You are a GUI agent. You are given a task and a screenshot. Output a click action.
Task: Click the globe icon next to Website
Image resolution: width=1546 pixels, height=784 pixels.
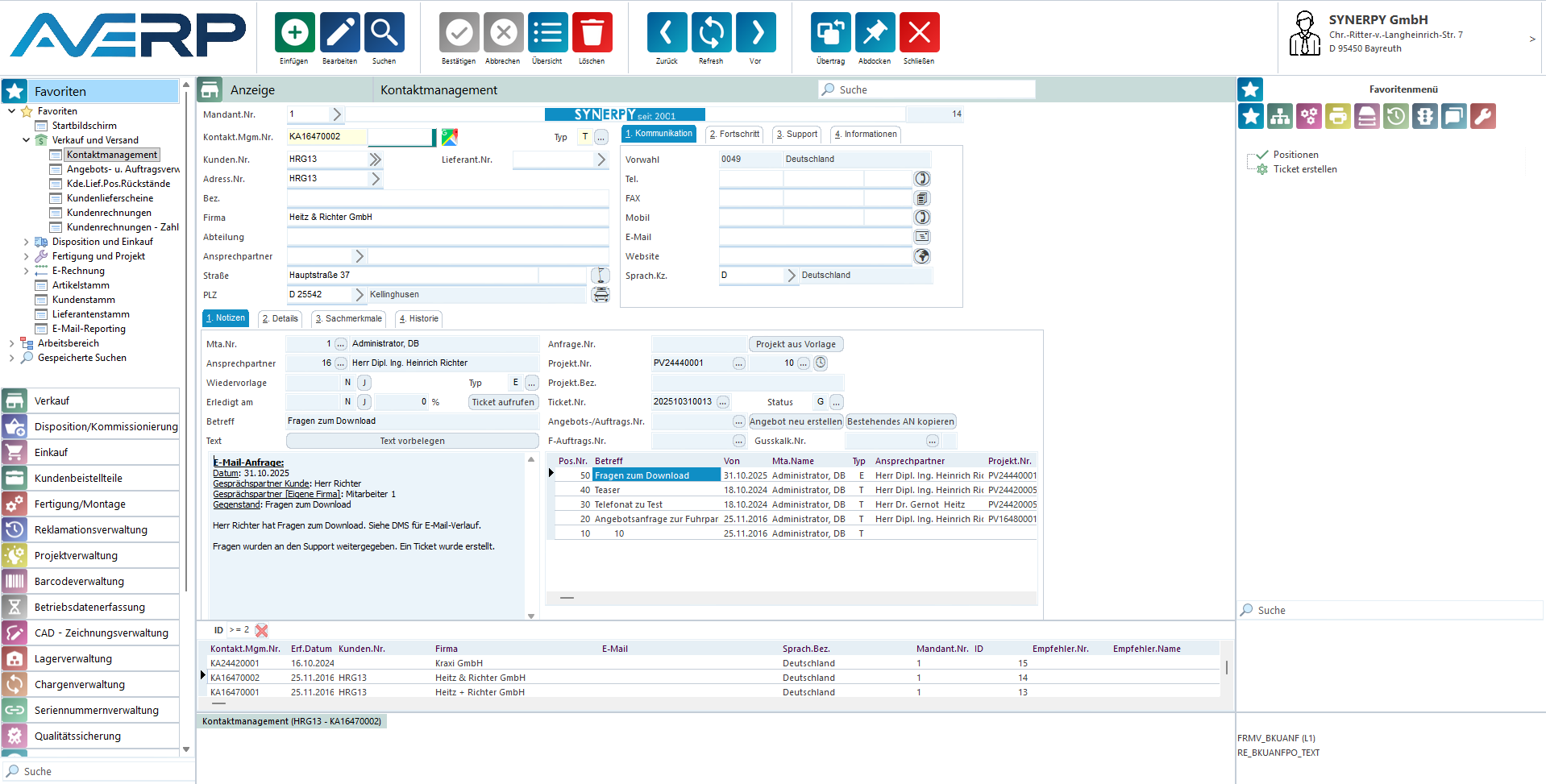click(922, 256)
